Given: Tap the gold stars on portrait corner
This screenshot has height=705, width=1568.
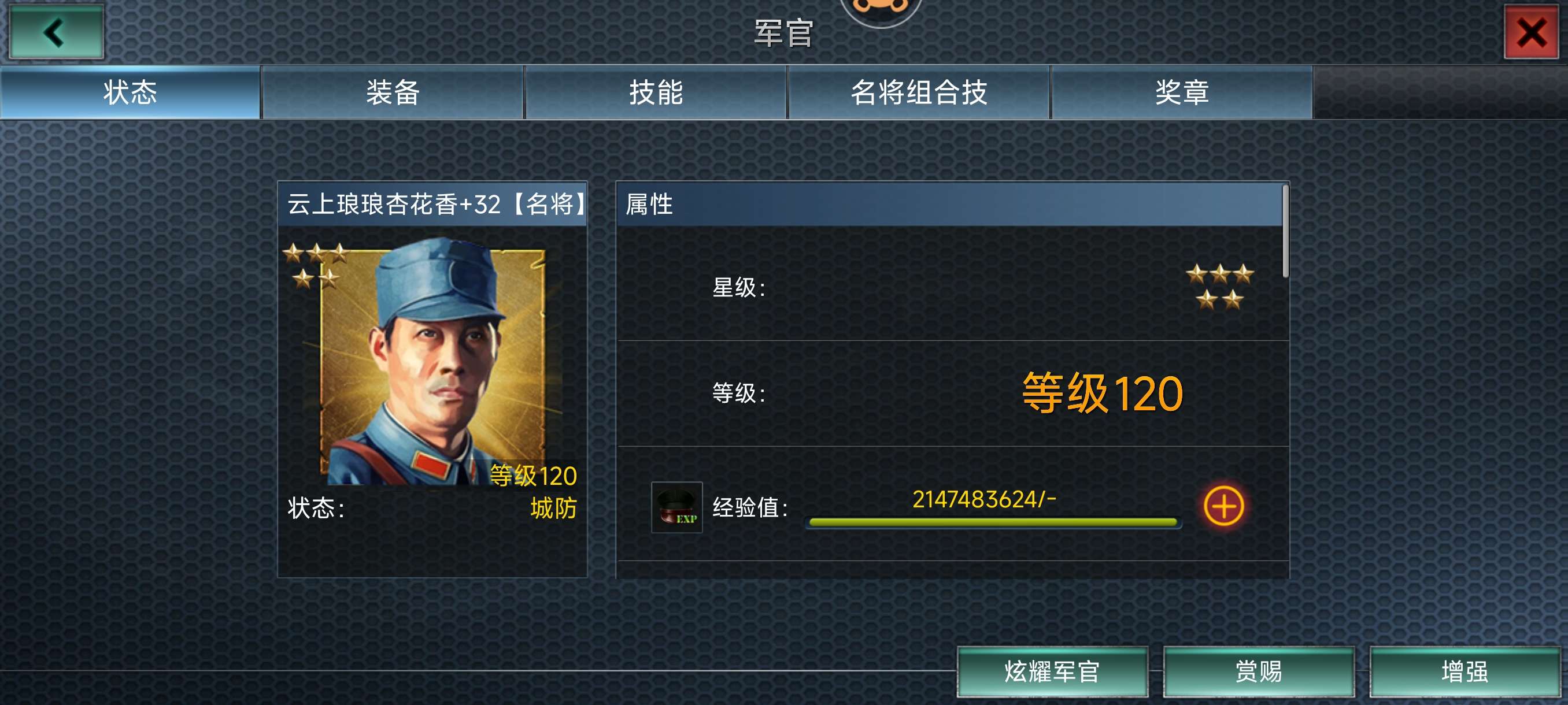Looking at the screenshot, I should pos(316,265).
